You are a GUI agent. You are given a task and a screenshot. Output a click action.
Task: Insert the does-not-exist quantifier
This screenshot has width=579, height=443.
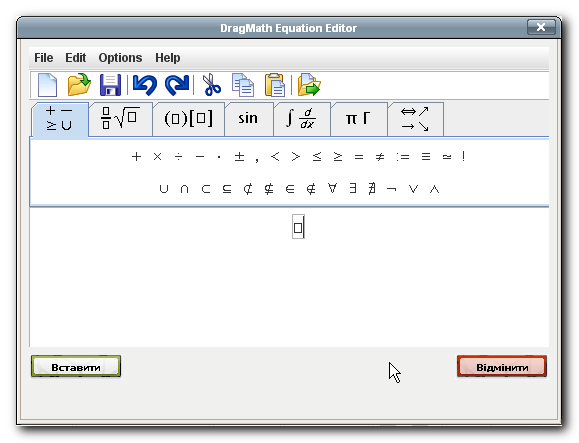(x=372, y=189)
